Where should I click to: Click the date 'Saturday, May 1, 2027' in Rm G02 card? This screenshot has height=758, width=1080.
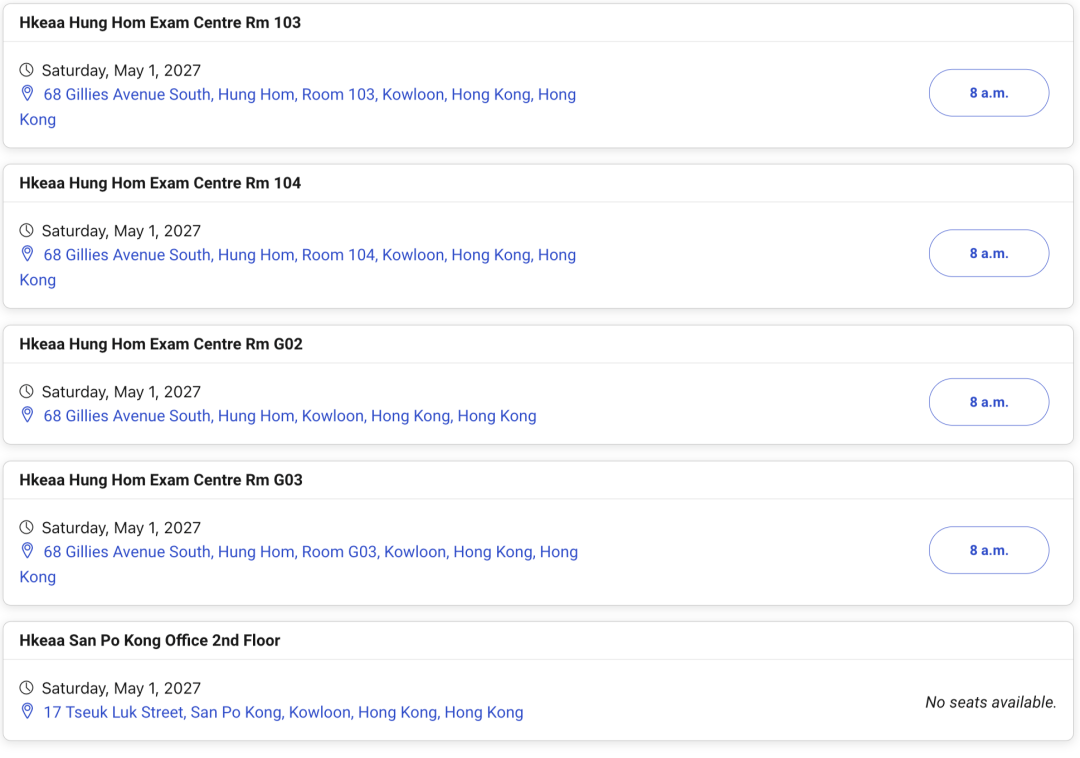121,392
